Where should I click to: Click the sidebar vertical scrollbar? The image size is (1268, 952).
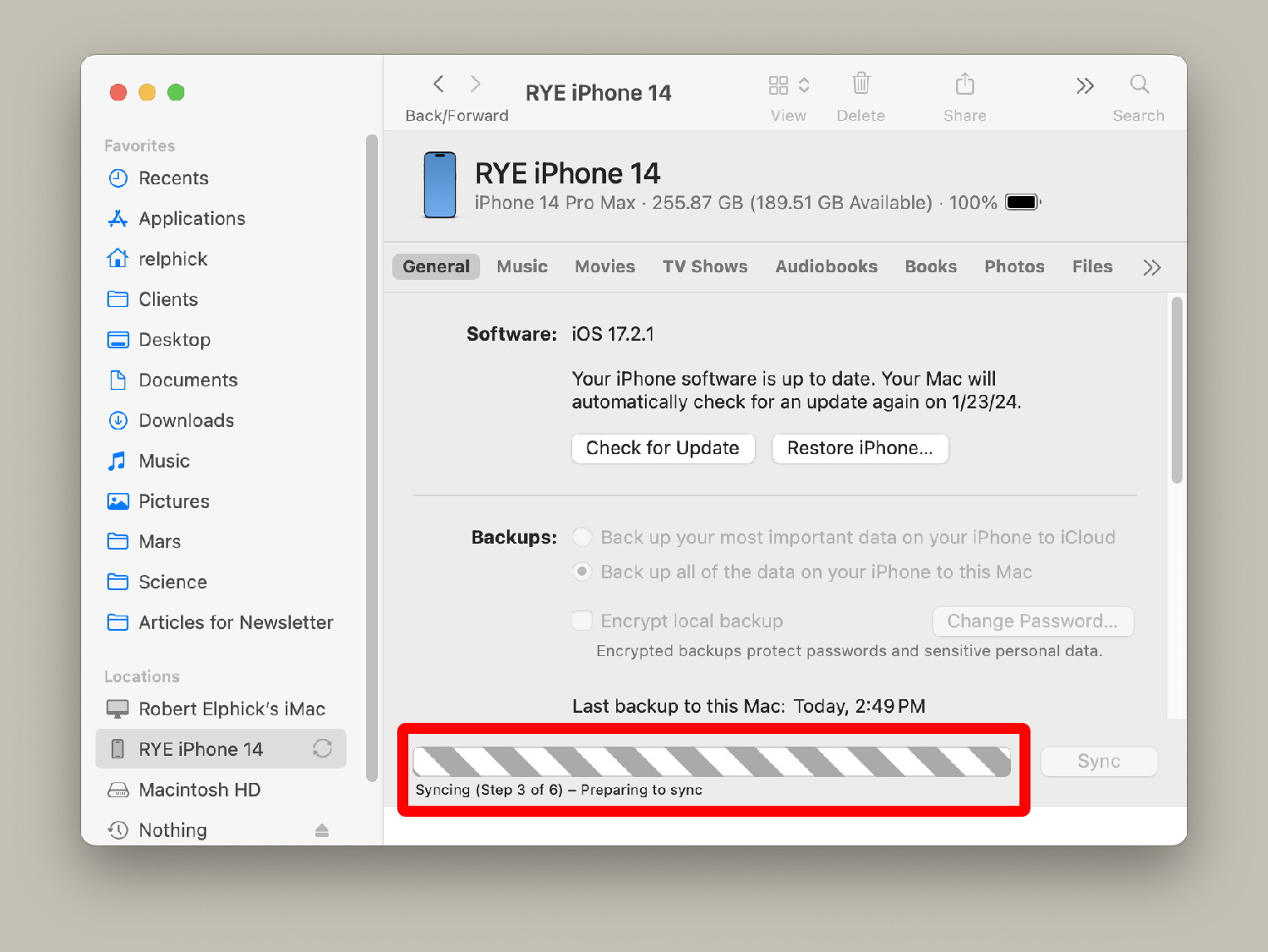click(371, 458)
